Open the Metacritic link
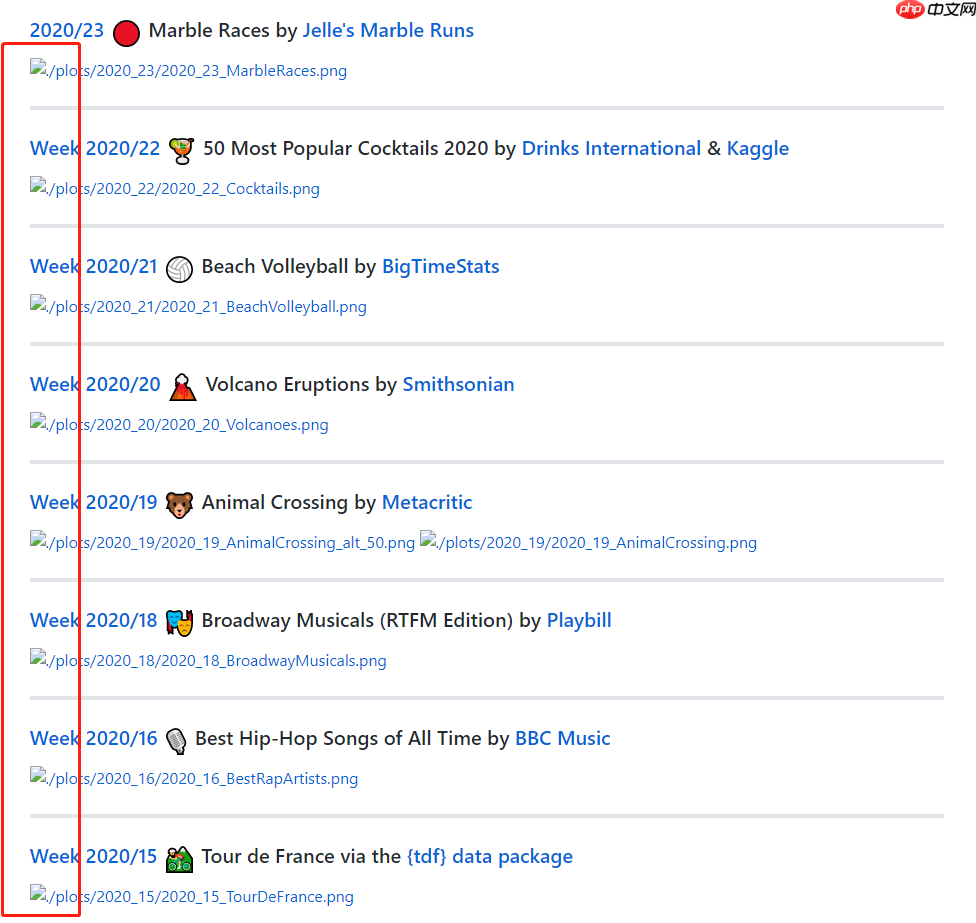The image size is (977, 923). (x=427, y=503)
